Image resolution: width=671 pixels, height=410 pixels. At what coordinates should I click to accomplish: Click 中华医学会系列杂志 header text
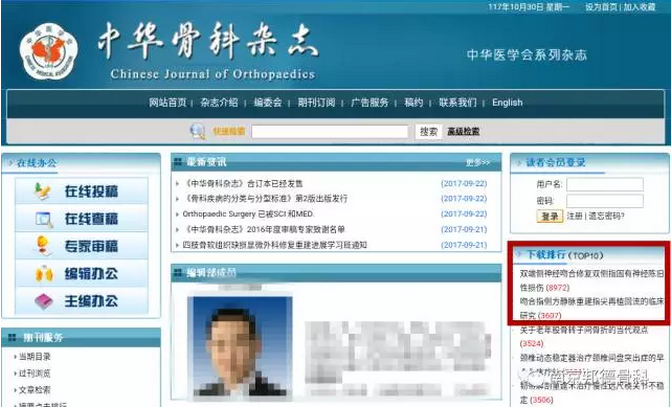pyautogui.click(x=527, y=55)
